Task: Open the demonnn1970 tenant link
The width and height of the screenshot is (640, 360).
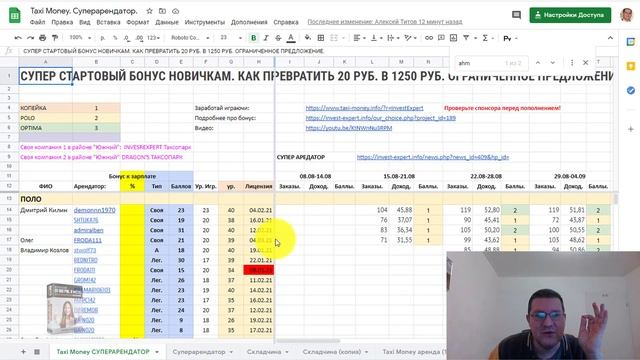Action: coord(95,210)
